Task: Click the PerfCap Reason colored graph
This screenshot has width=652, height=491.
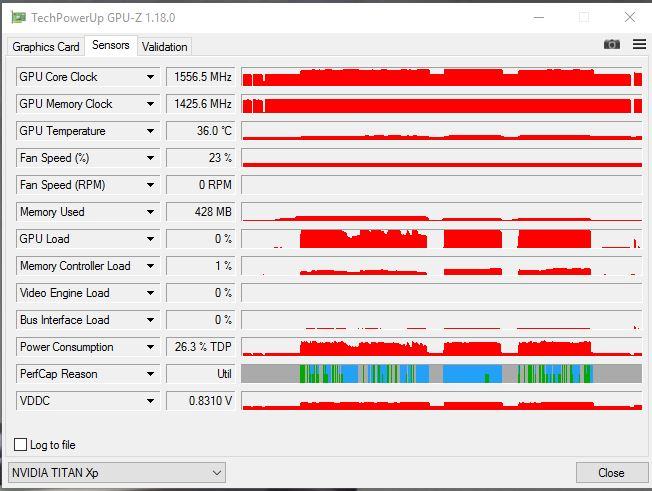Action: 442,374
